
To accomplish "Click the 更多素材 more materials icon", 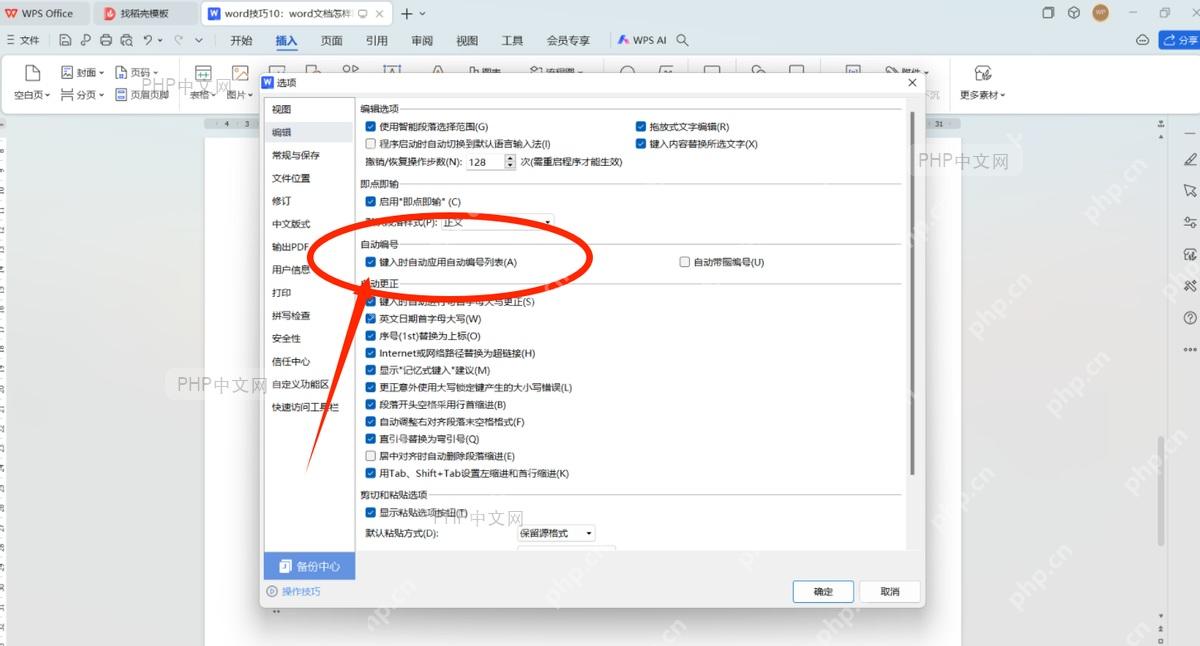I will pos(983,73).
